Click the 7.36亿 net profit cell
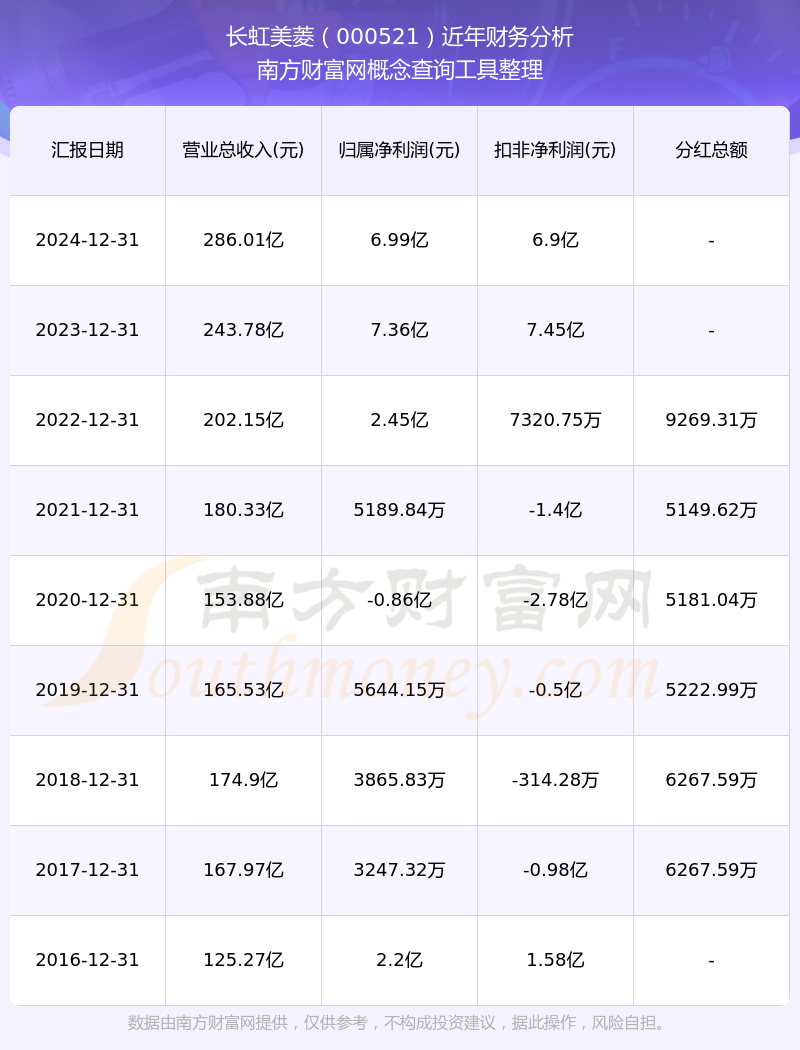 pyautogui.click(x=400, y=329)
